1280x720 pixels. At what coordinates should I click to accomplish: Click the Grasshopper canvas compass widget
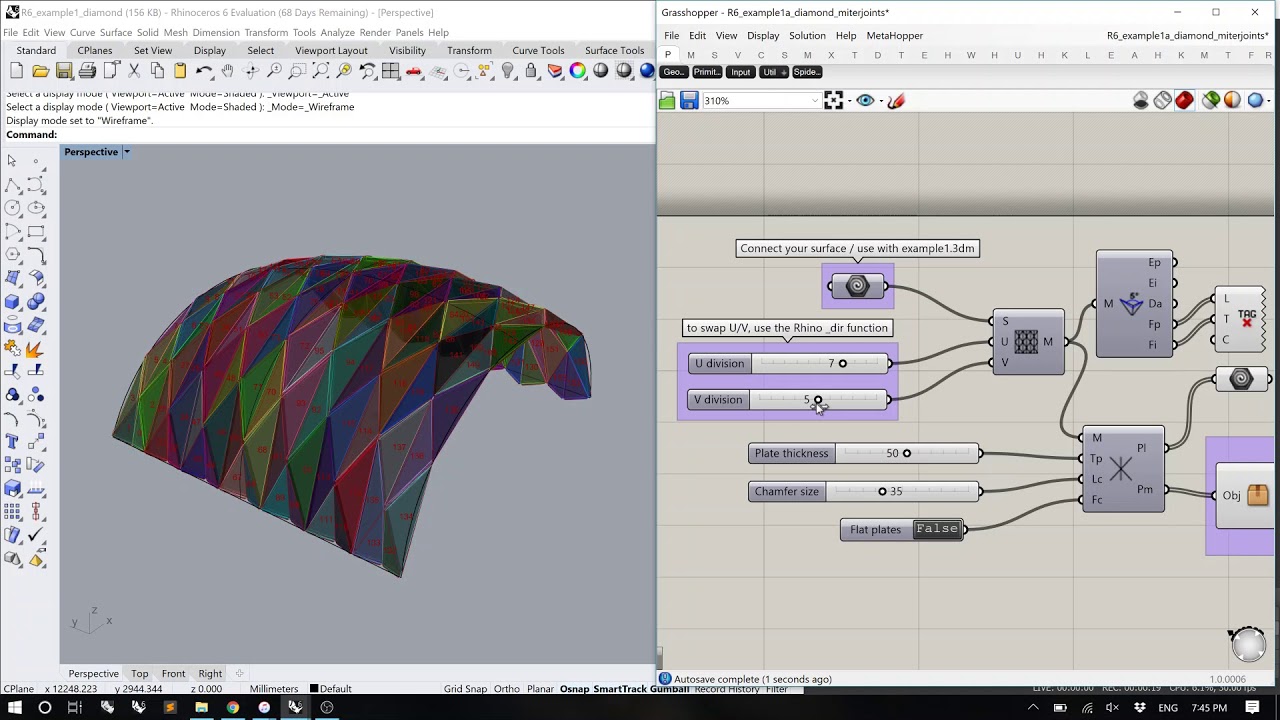[1248, 644]
